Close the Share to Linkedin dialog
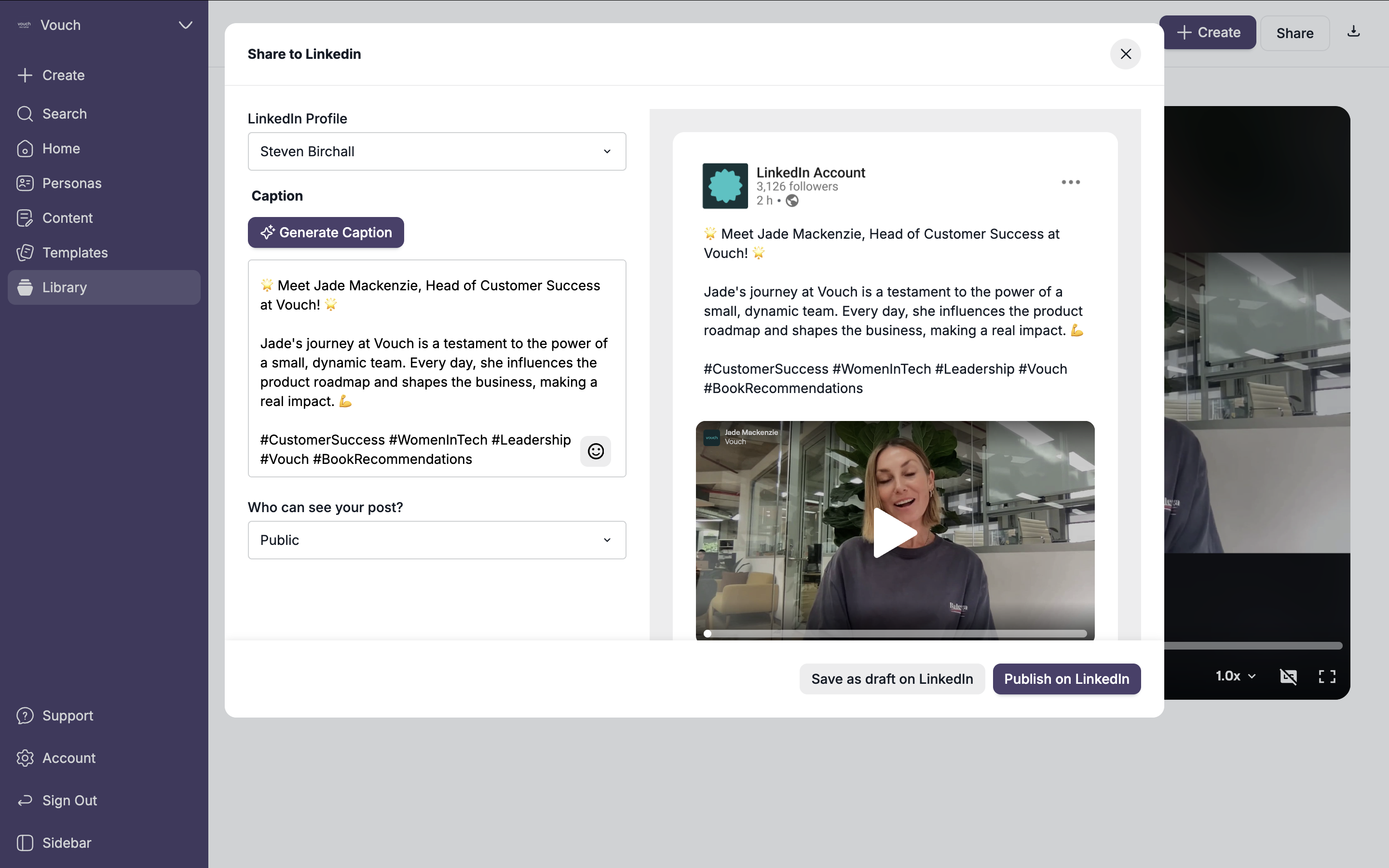Viewport: 1389px width, 868px height. tap(1126, 54)
